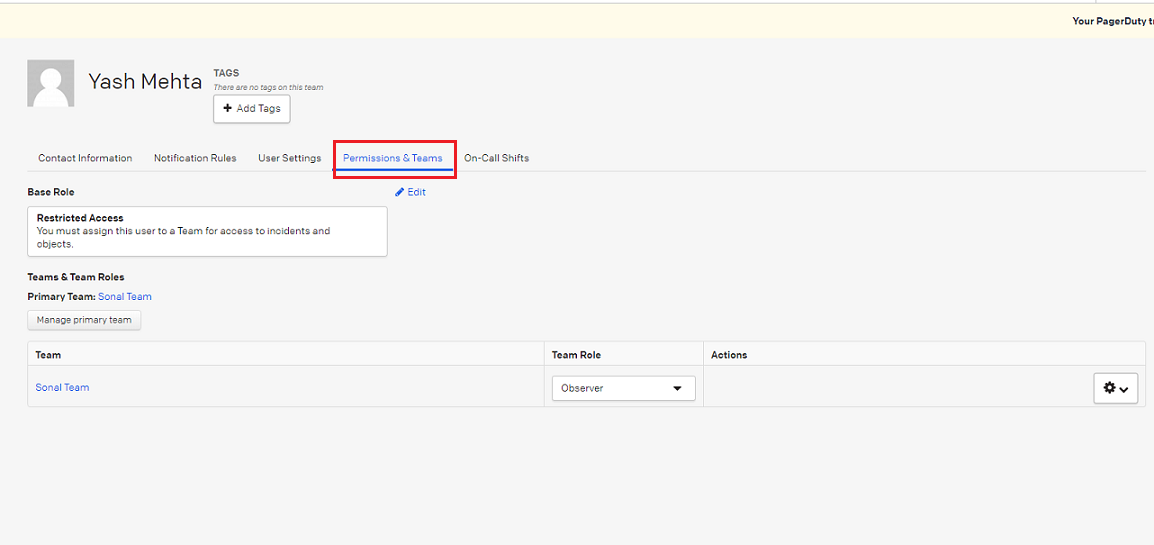Click the pencil Edit link for Base Role
Image resolution: width=1154 pixels, height=545 pixels.
pos(410,192)
